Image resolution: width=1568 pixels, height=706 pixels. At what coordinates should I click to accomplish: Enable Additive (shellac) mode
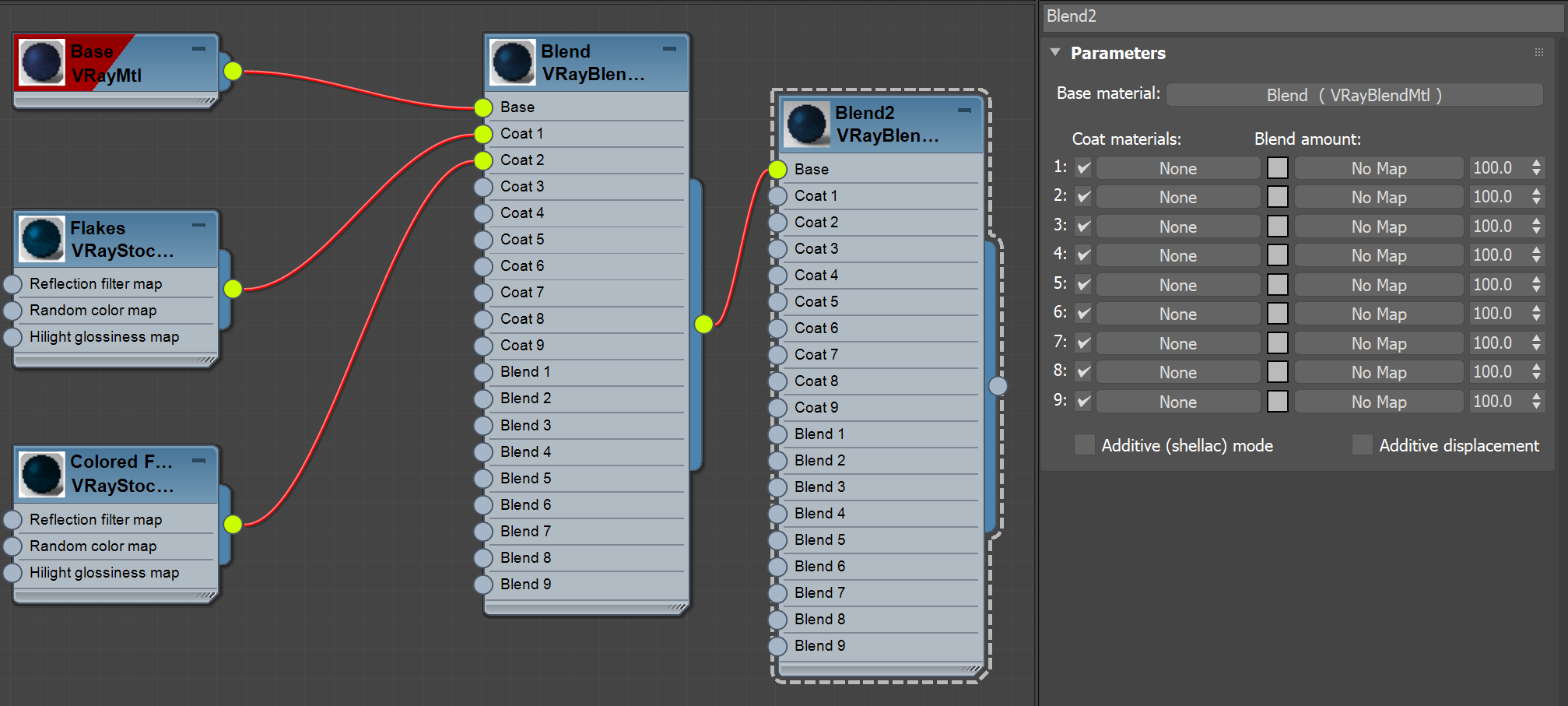coord(1084,444)
